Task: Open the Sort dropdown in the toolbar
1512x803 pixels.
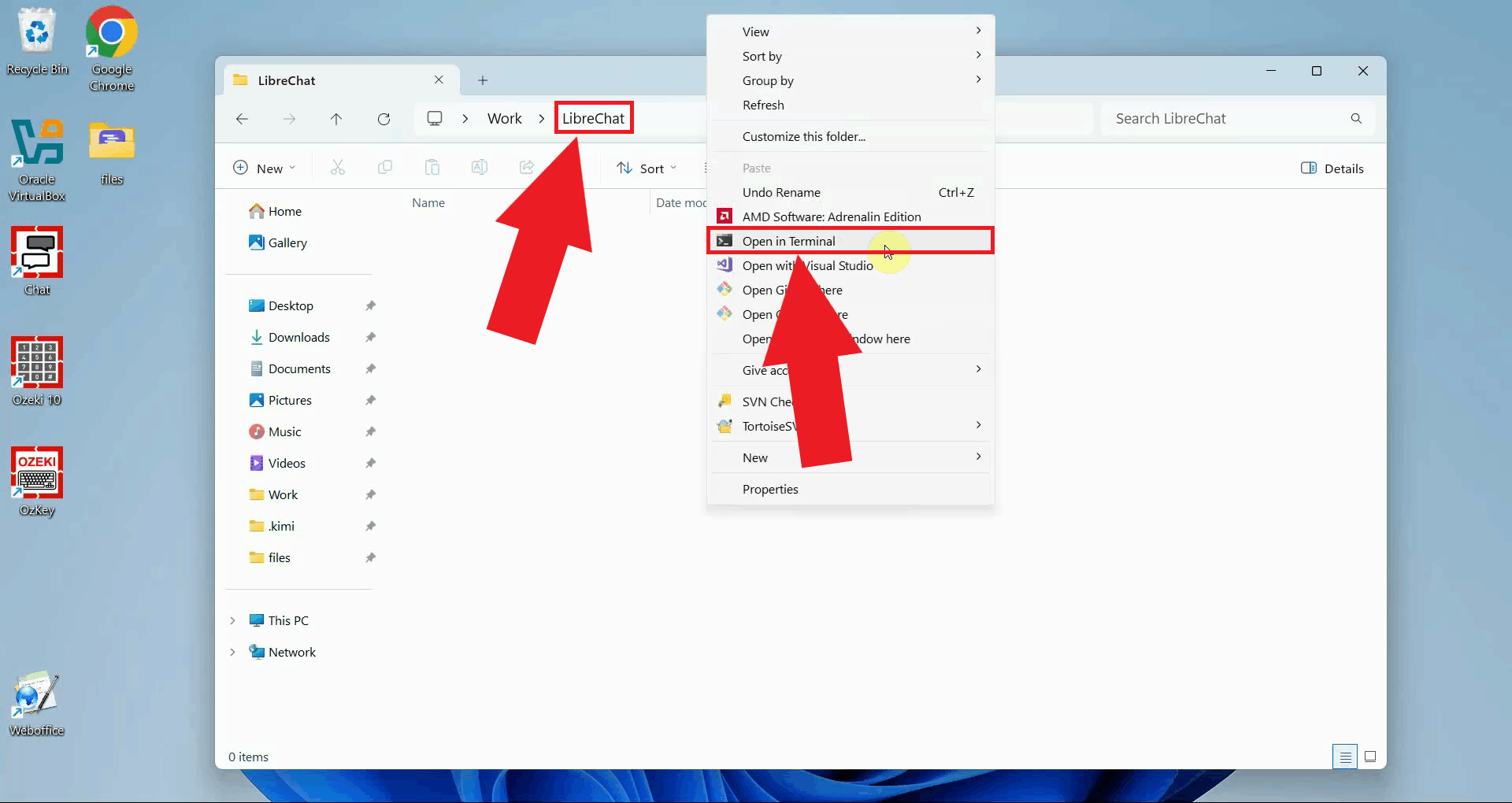Action: click(x=647, y=168)
